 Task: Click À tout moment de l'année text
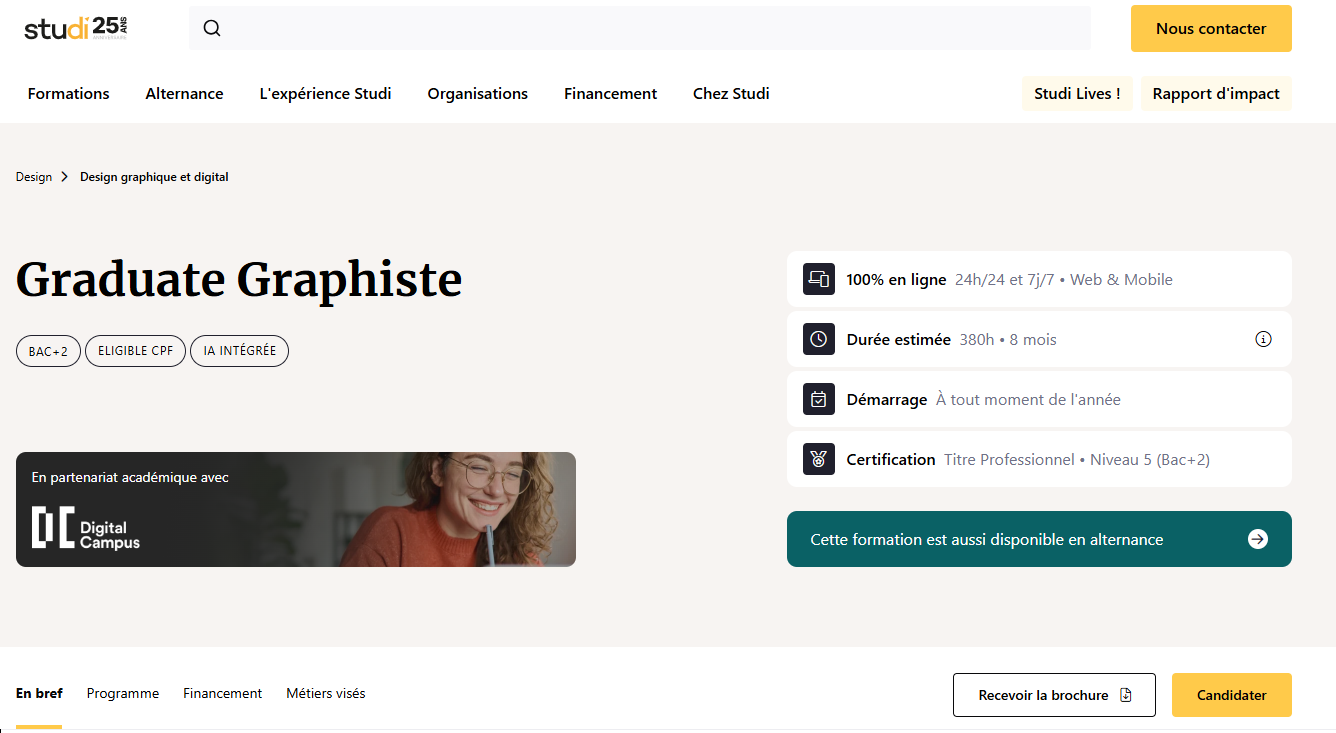tap(1028, 399)
